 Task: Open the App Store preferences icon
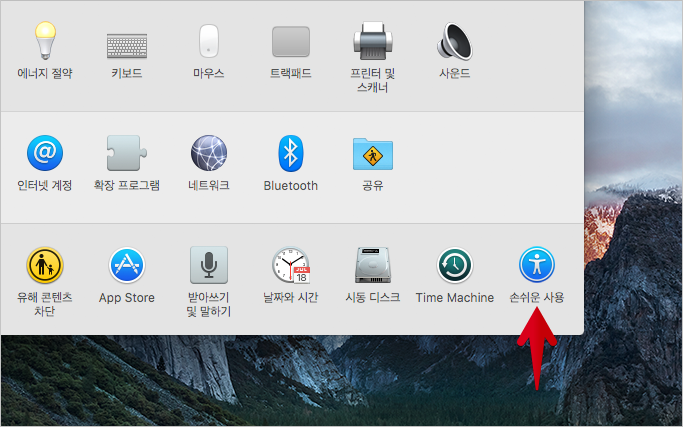tap(127, 265)
